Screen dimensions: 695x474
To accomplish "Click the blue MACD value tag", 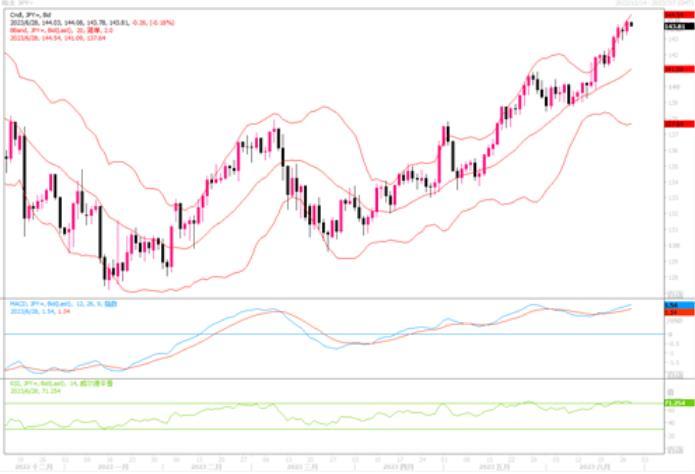I will (680, 304).
